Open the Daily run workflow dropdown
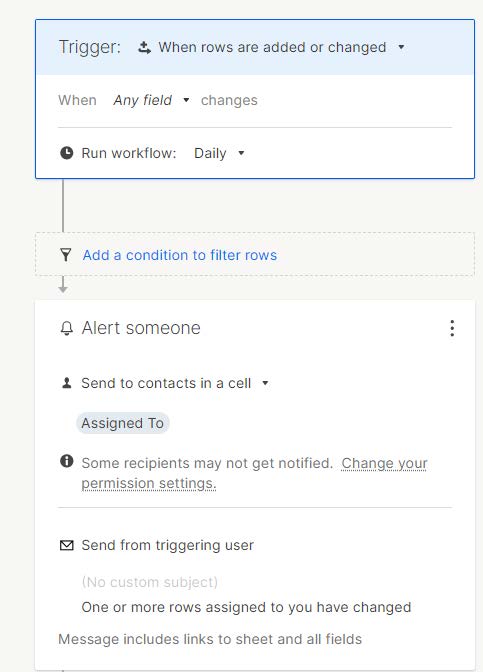The height and width of the screenshot is (672, 483). (x=219, y=153)
